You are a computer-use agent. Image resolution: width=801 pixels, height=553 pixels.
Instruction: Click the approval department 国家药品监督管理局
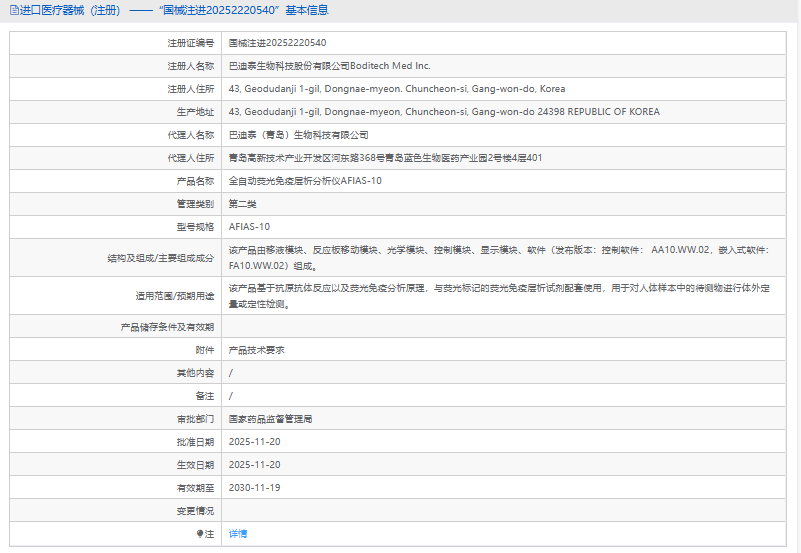270,419
